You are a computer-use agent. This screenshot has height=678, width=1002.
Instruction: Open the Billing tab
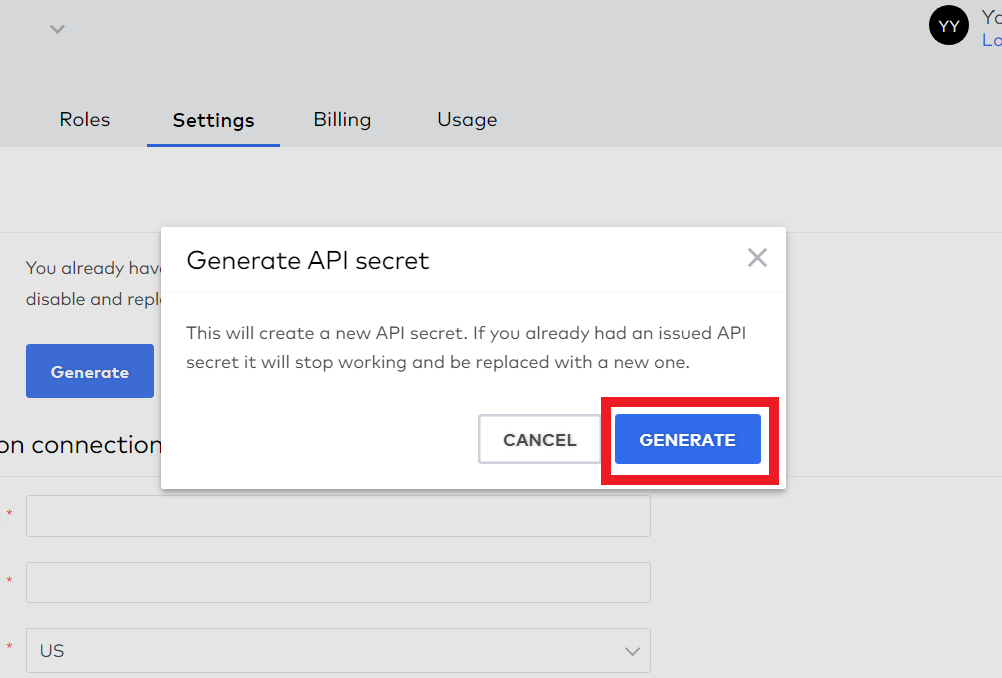pyautogui.click(x=342, y=120)
